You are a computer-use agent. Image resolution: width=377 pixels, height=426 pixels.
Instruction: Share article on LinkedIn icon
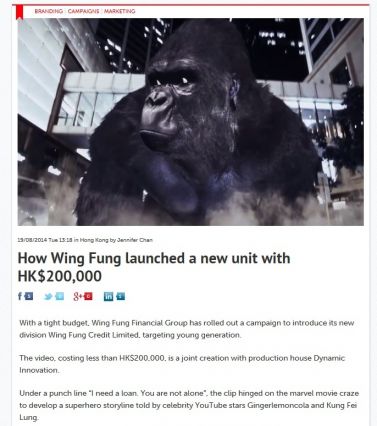pyautogui.click(x=108, y=296)
